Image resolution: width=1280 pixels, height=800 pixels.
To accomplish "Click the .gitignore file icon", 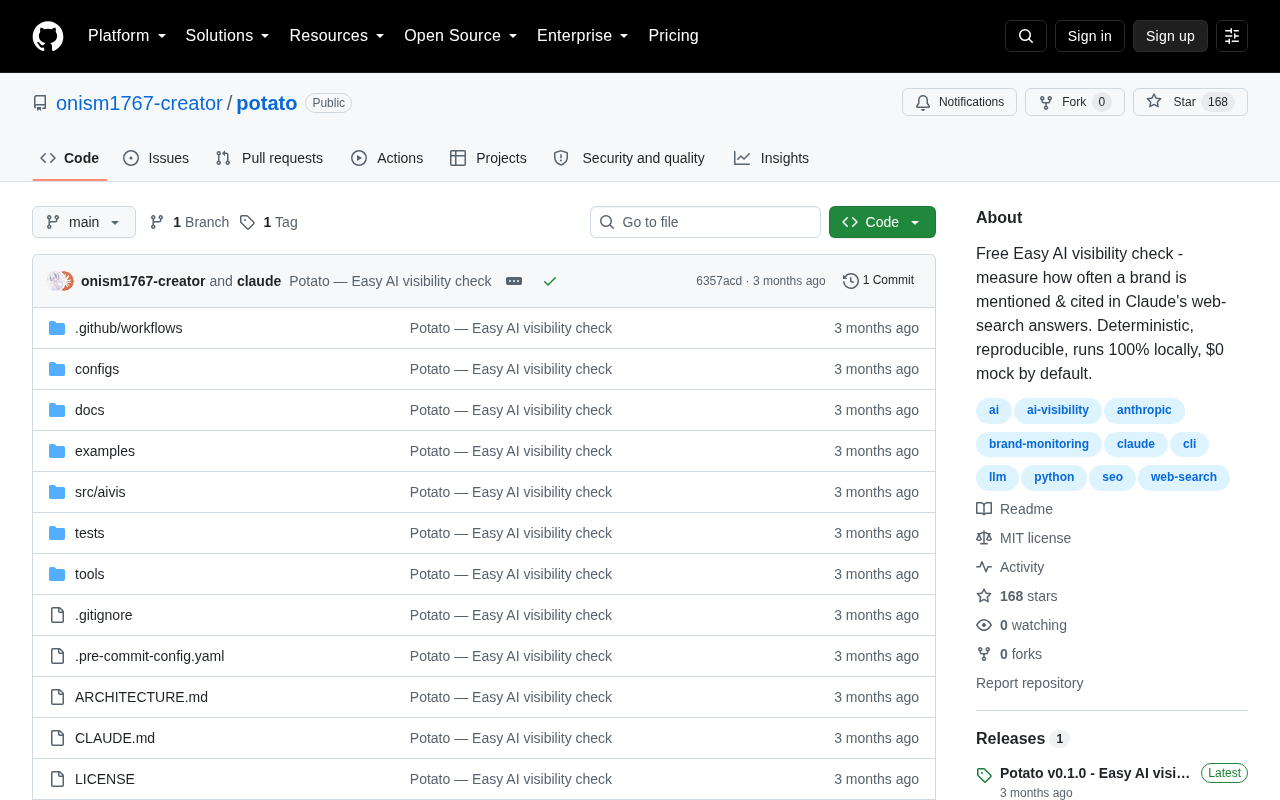I will tap(57, 615).
